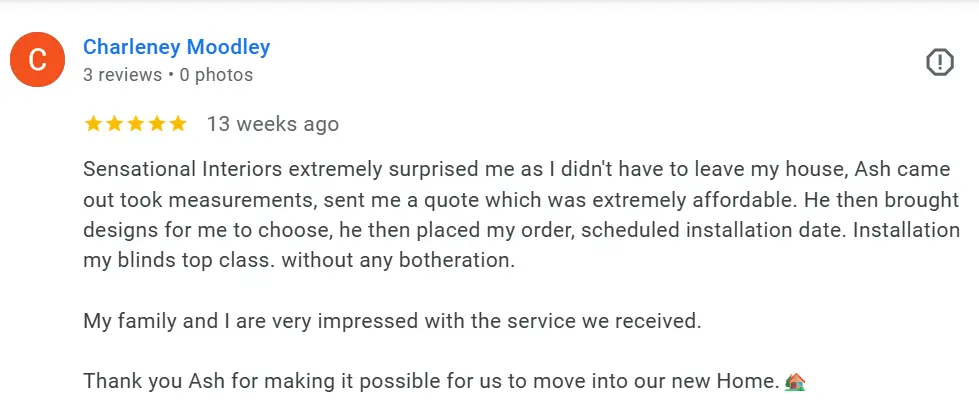Click the second gold rating star

[x=114, y=124]
